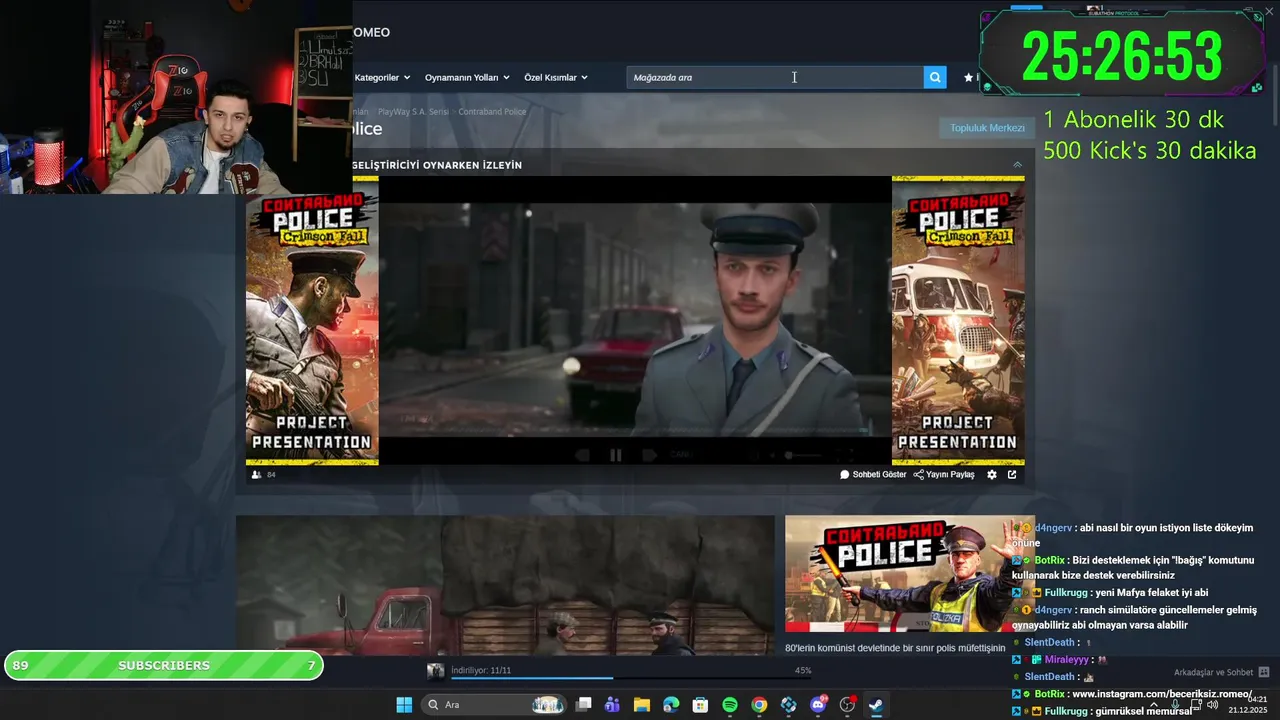
Task: Open Microsoft Store from taskbar
Action: tap(701, 705)
